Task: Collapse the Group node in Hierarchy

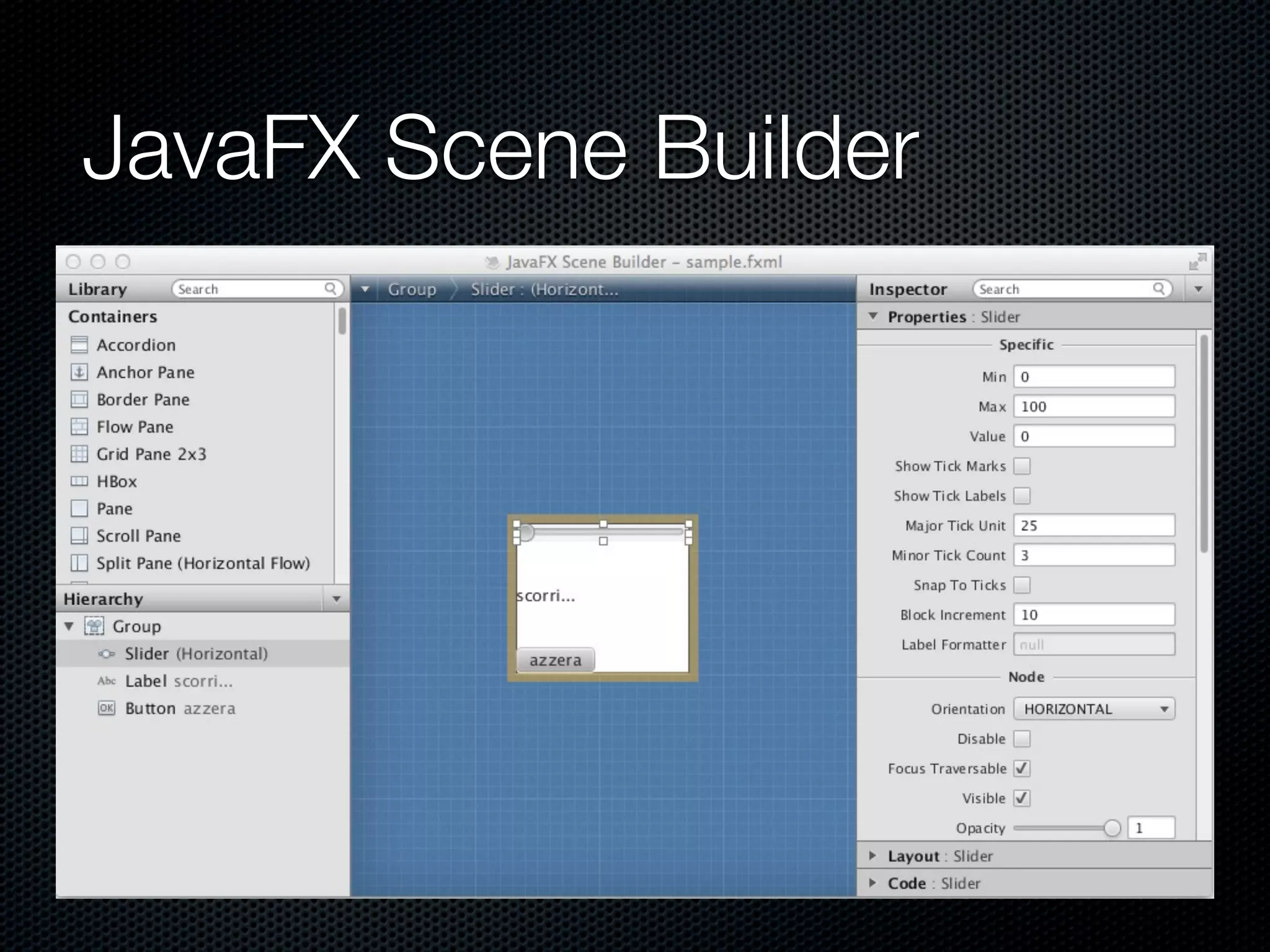Action: (x=69, y=626)
